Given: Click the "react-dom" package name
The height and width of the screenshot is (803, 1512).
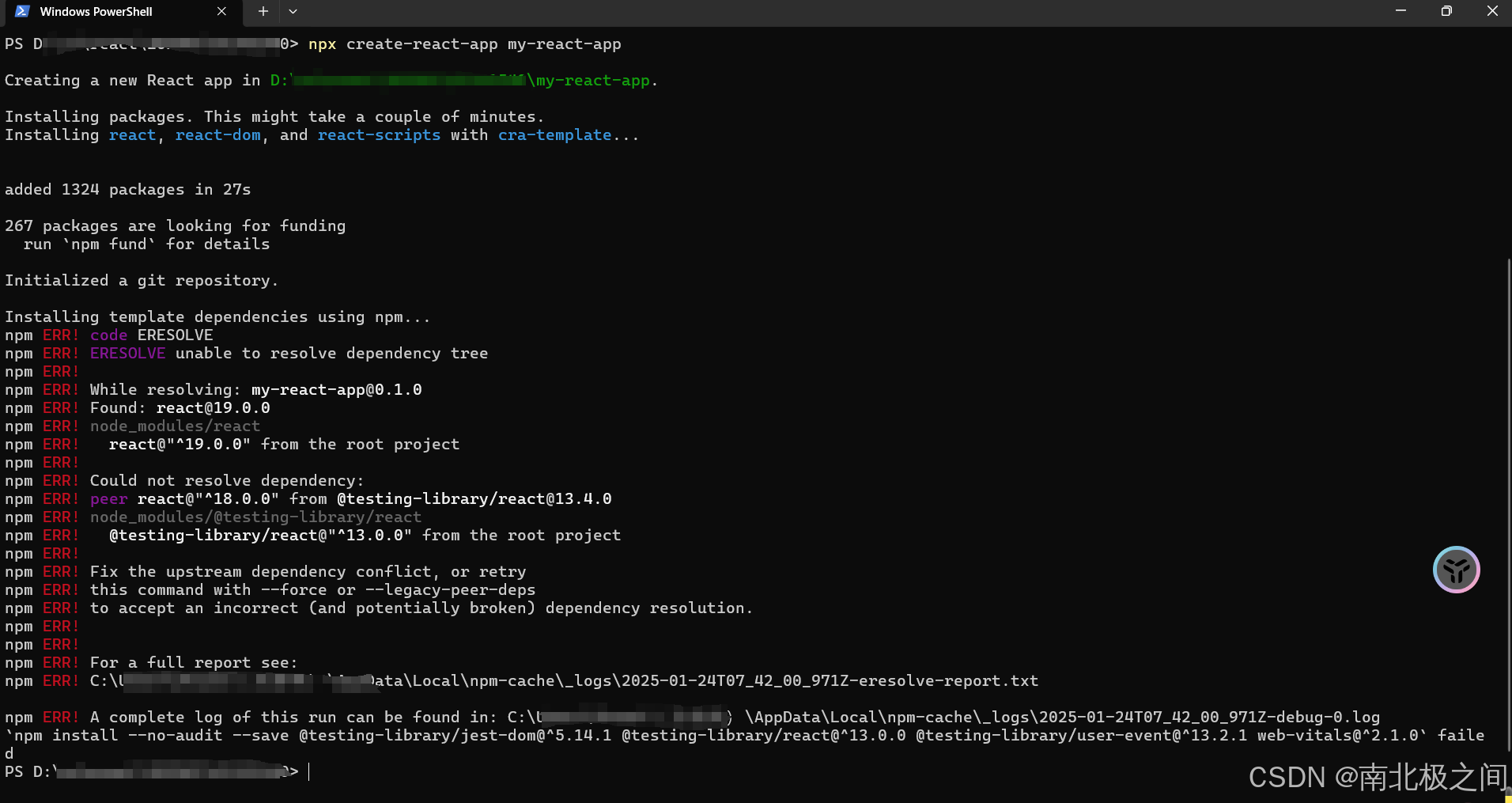Looking at the screenshot, I should tap(217, 135).
